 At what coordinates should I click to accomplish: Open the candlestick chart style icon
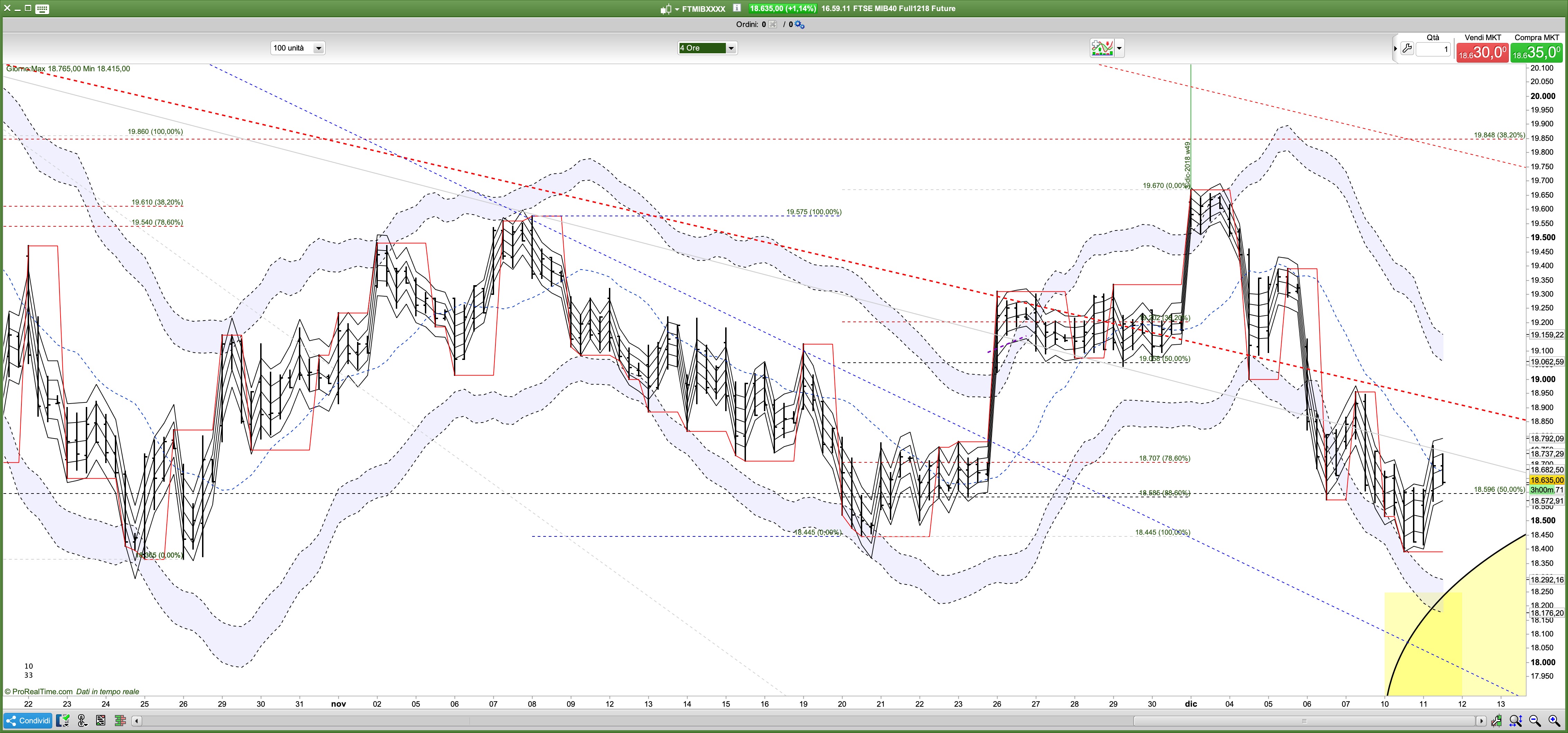(665, 9)
